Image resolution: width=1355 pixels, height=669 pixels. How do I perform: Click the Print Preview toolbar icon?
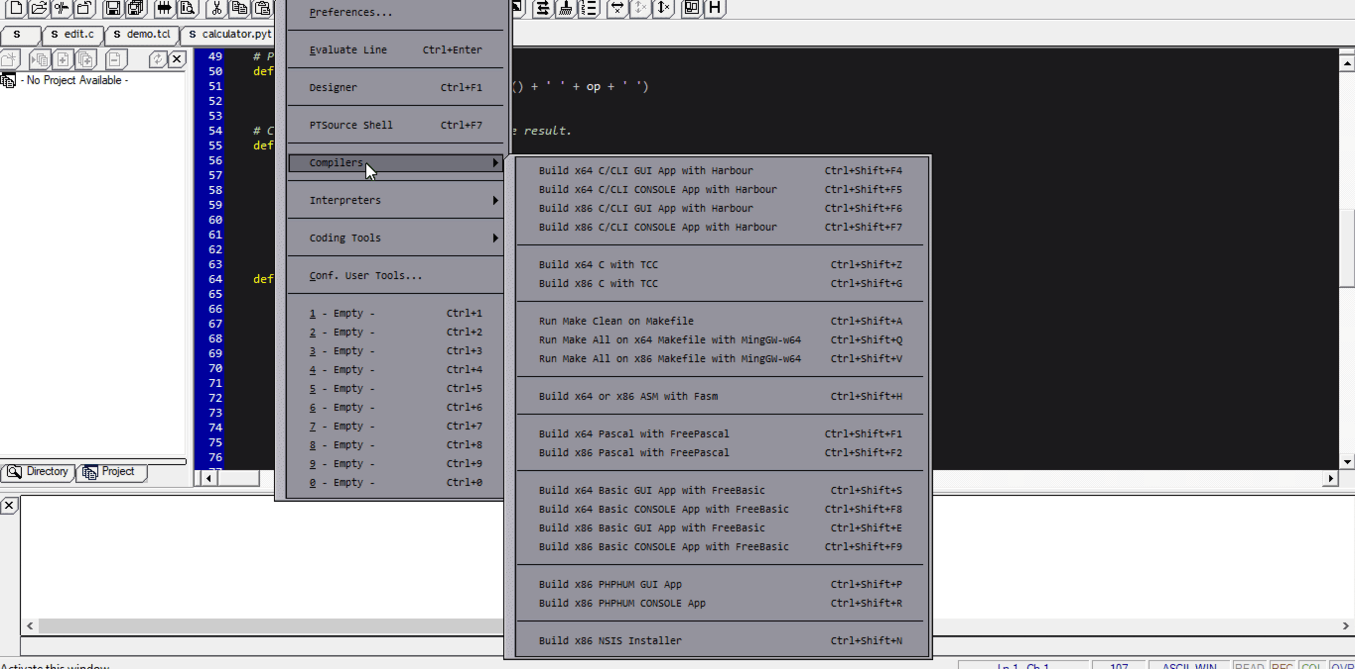187,9
